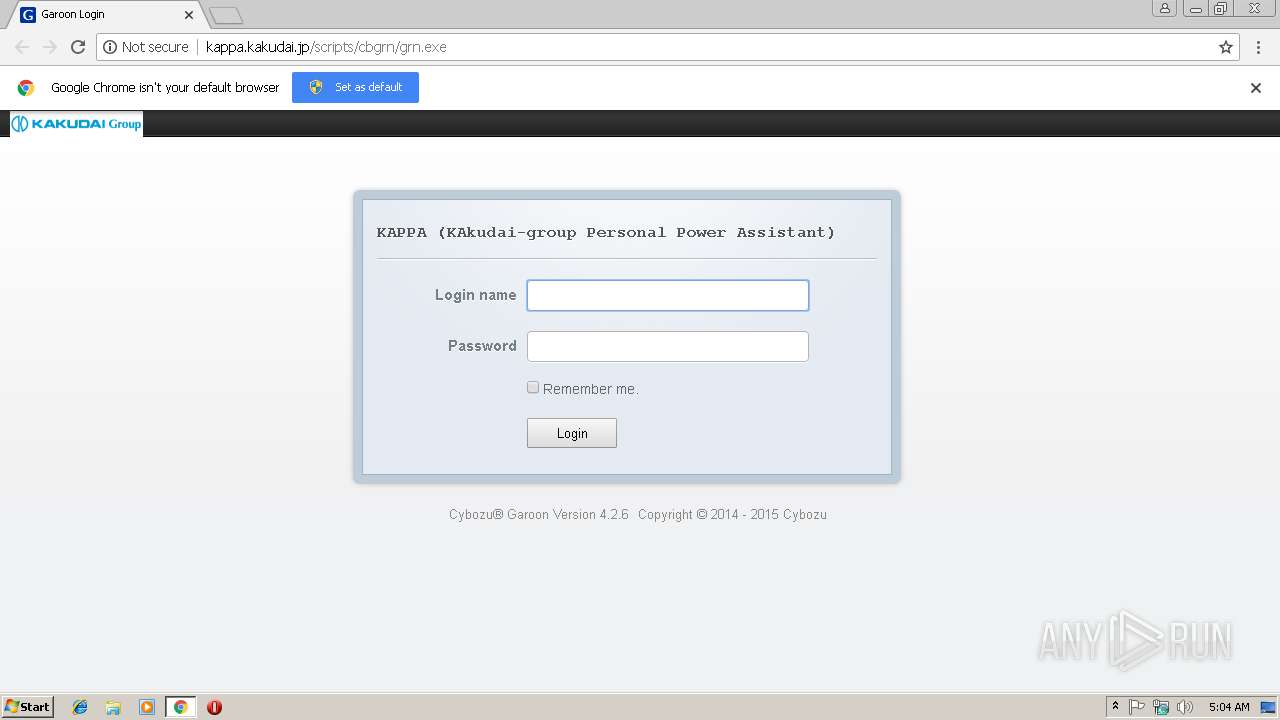1280x720 pixels.
Task: Dismiss the default browser notification bar
Action: 1256,88
